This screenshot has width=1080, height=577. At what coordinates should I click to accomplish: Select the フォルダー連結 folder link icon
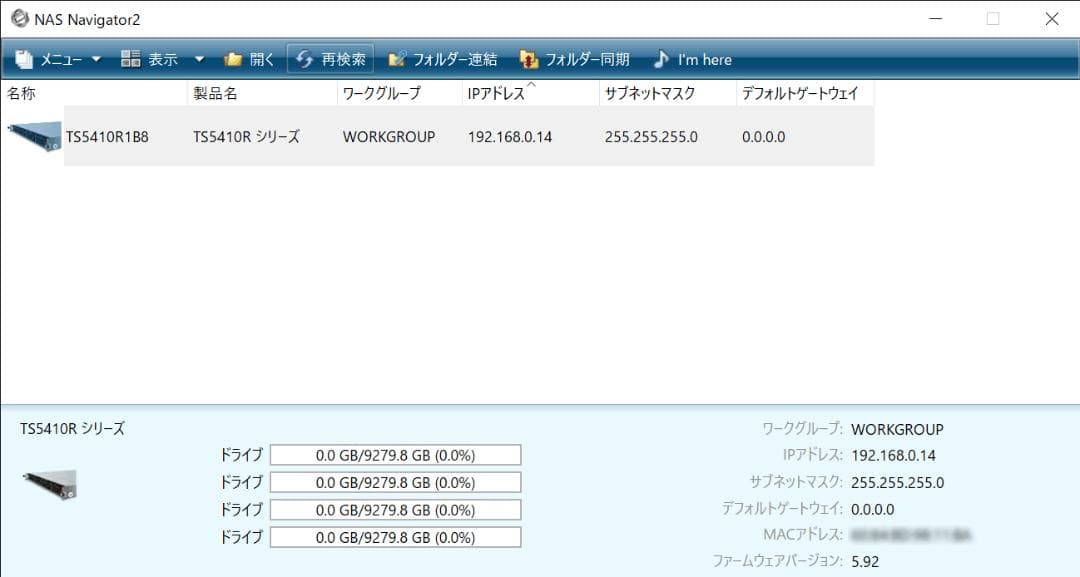point(399,59)
